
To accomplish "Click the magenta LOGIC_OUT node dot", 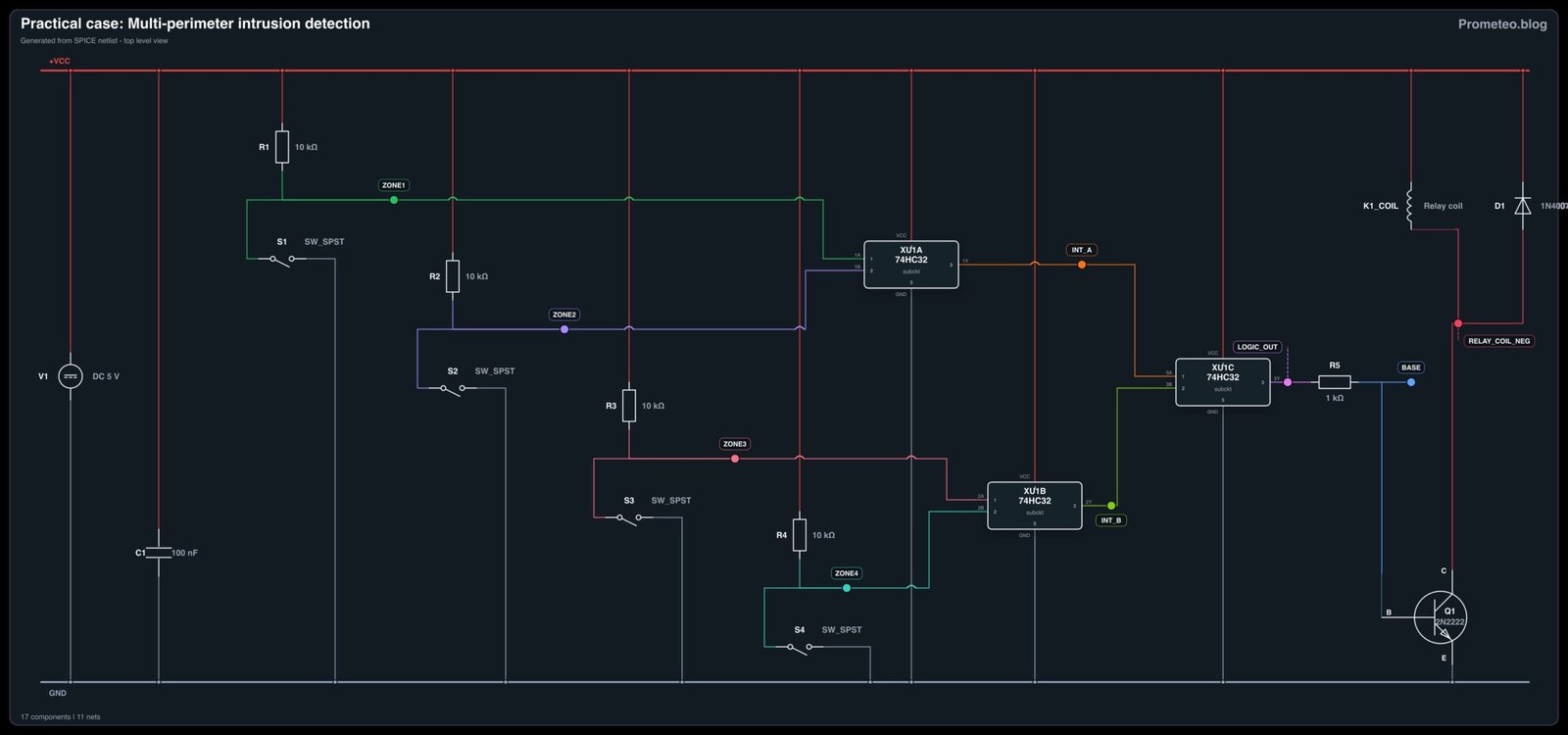I will (x=1288, y=382).
